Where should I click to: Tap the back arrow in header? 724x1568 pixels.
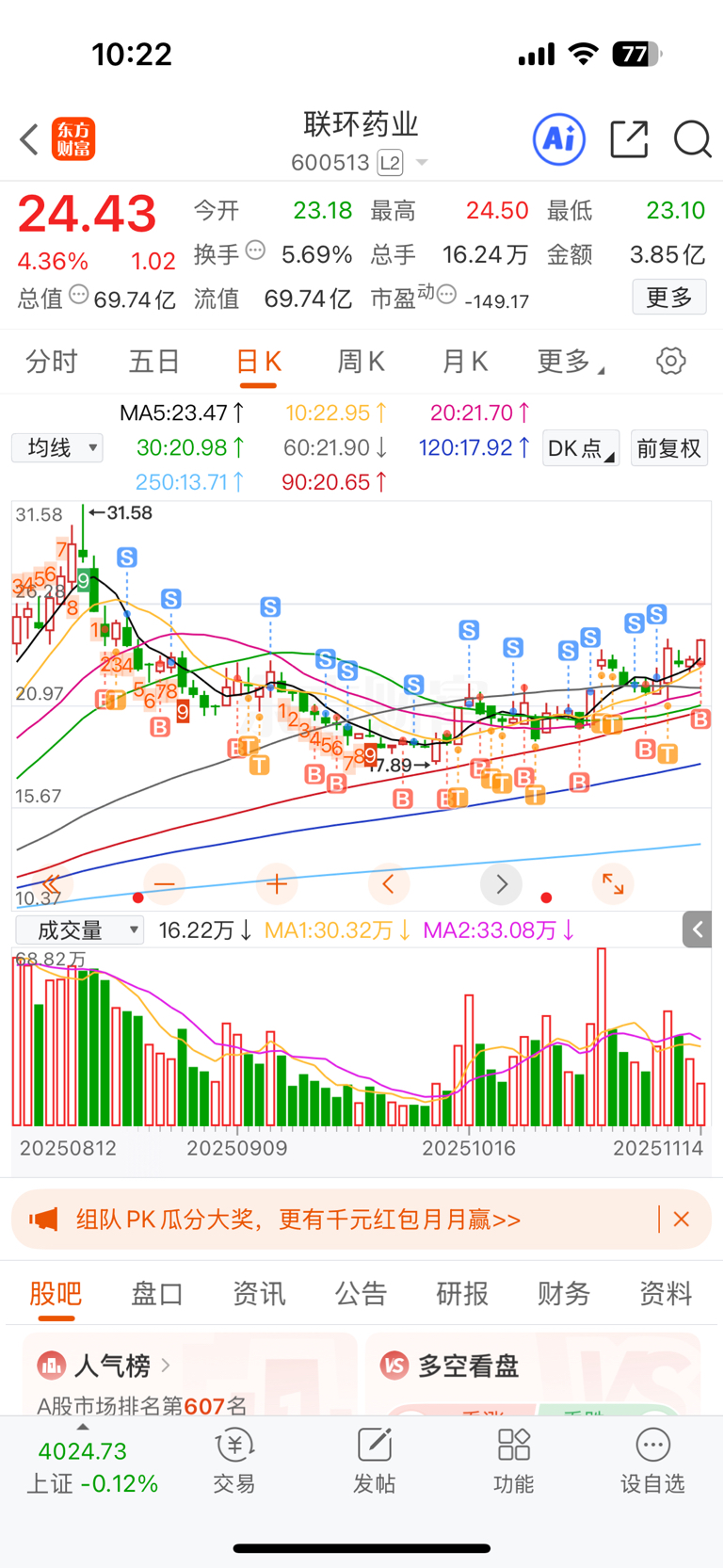coord(29,139)
